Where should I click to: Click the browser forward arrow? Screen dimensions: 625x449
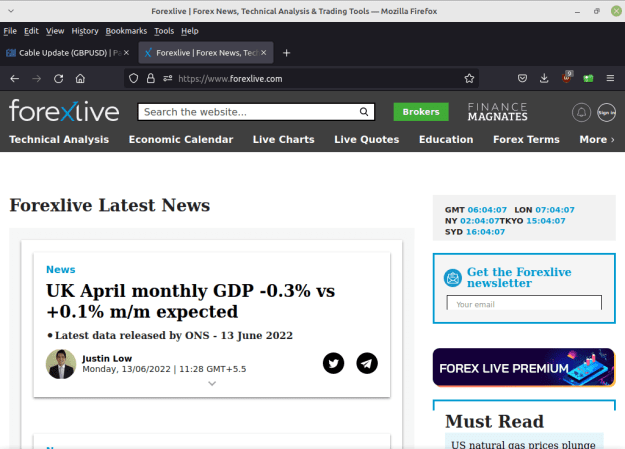[37, 79]
